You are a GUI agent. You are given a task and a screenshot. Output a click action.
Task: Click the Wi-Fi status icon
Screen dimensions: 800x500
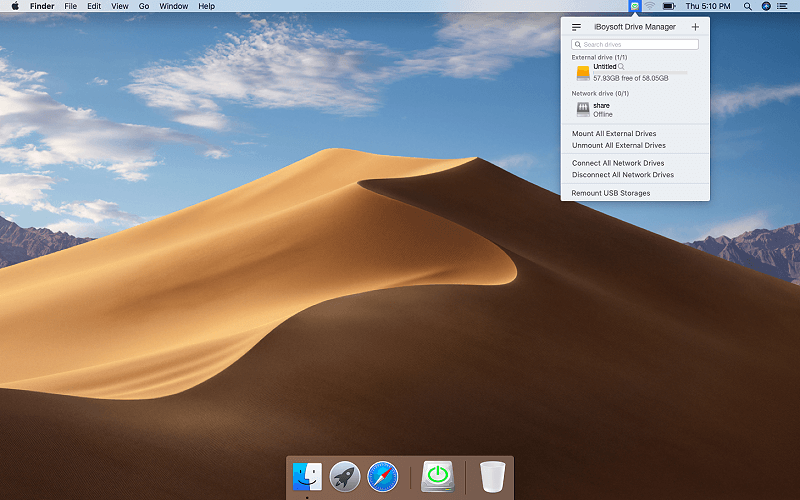[649, 6]
